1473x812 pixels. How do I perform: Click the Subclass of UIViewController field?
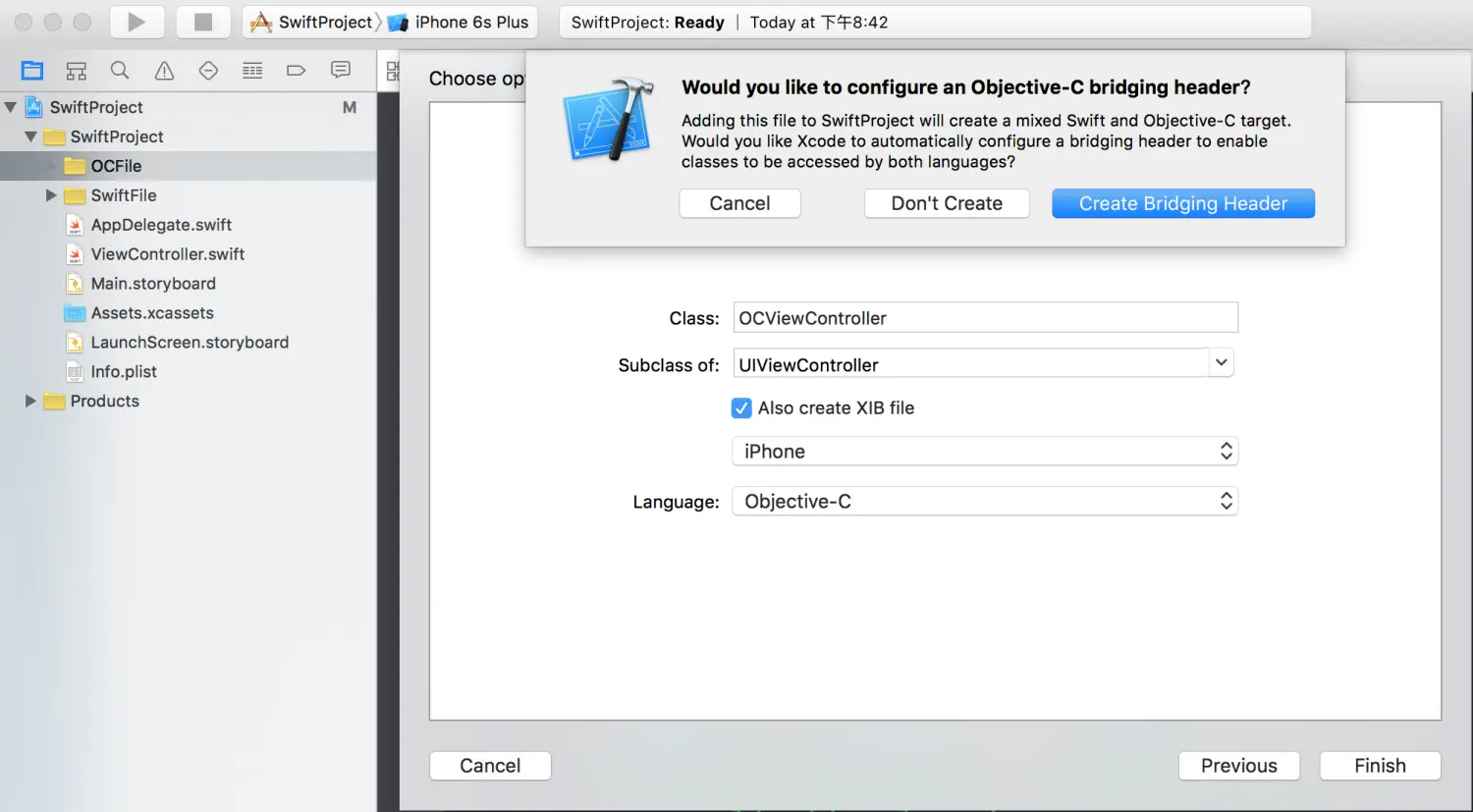click(x=971, y=364)
